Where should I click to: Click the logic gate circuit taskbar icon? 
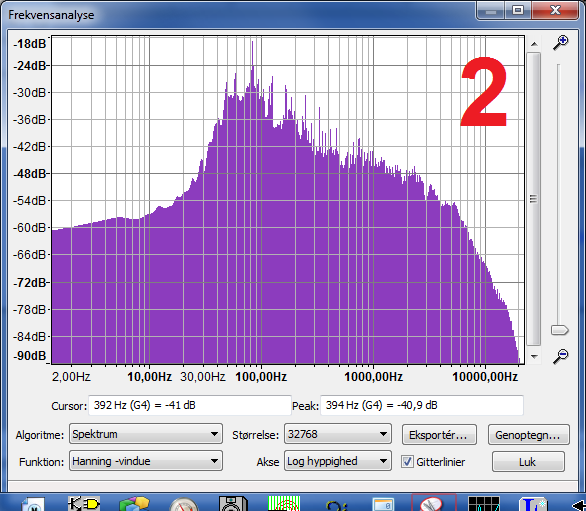(84, 504)
